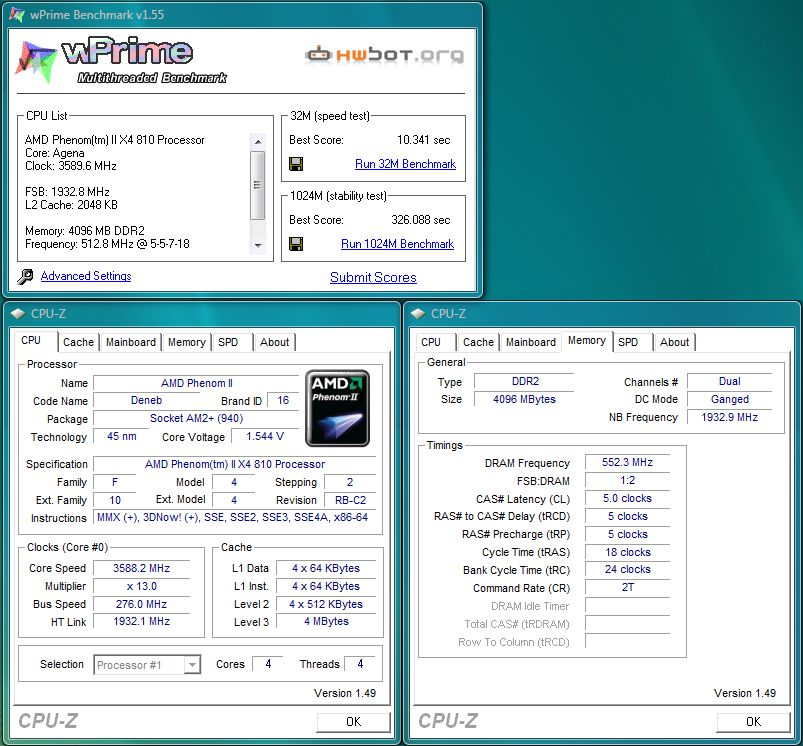This screenshot has width=803, height=746.
Task: Open Mainboard tab in right CPU-Z window
Action: [x=531, y=342]
